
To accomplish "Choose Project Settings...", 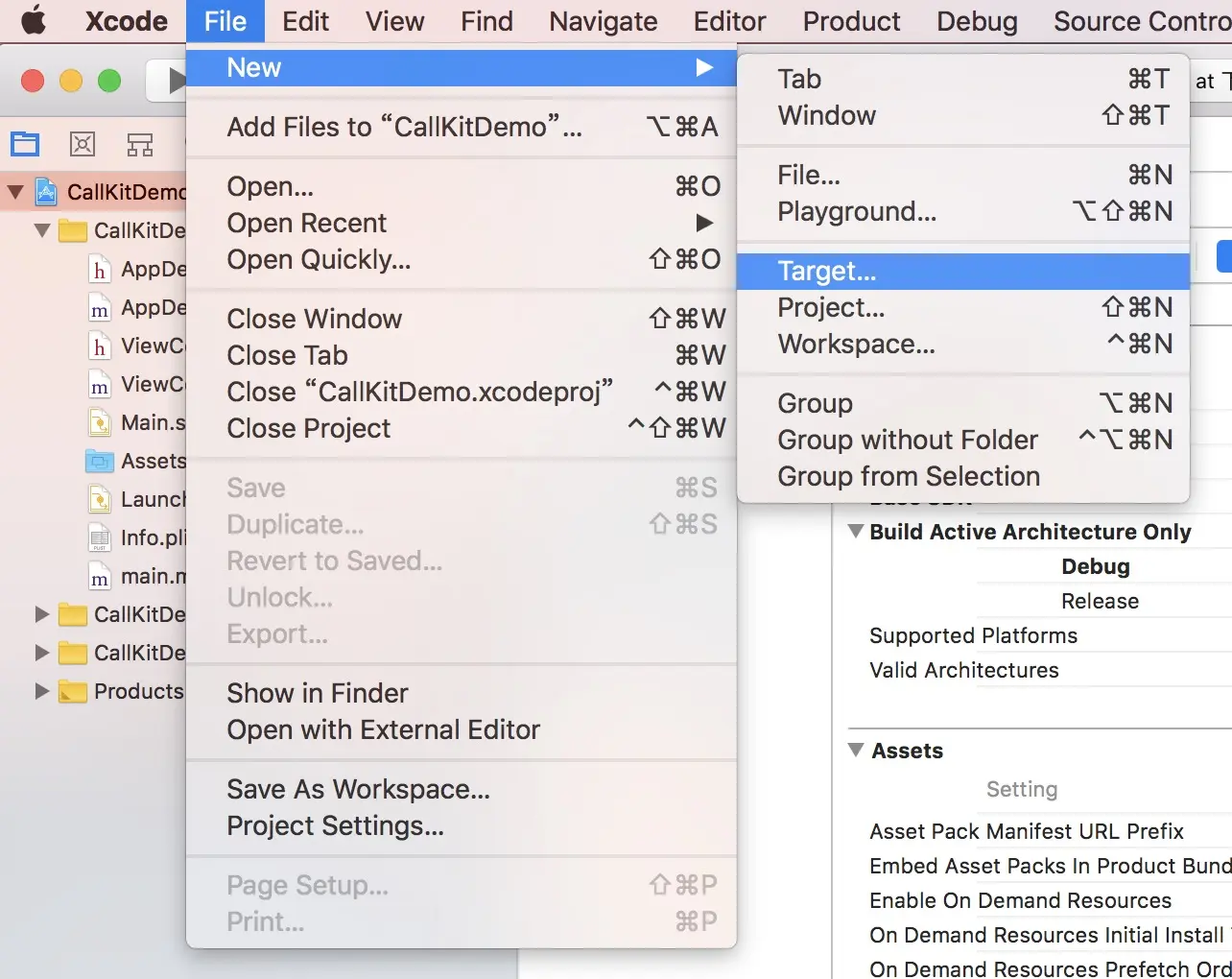I will click(x=461, y=825).
